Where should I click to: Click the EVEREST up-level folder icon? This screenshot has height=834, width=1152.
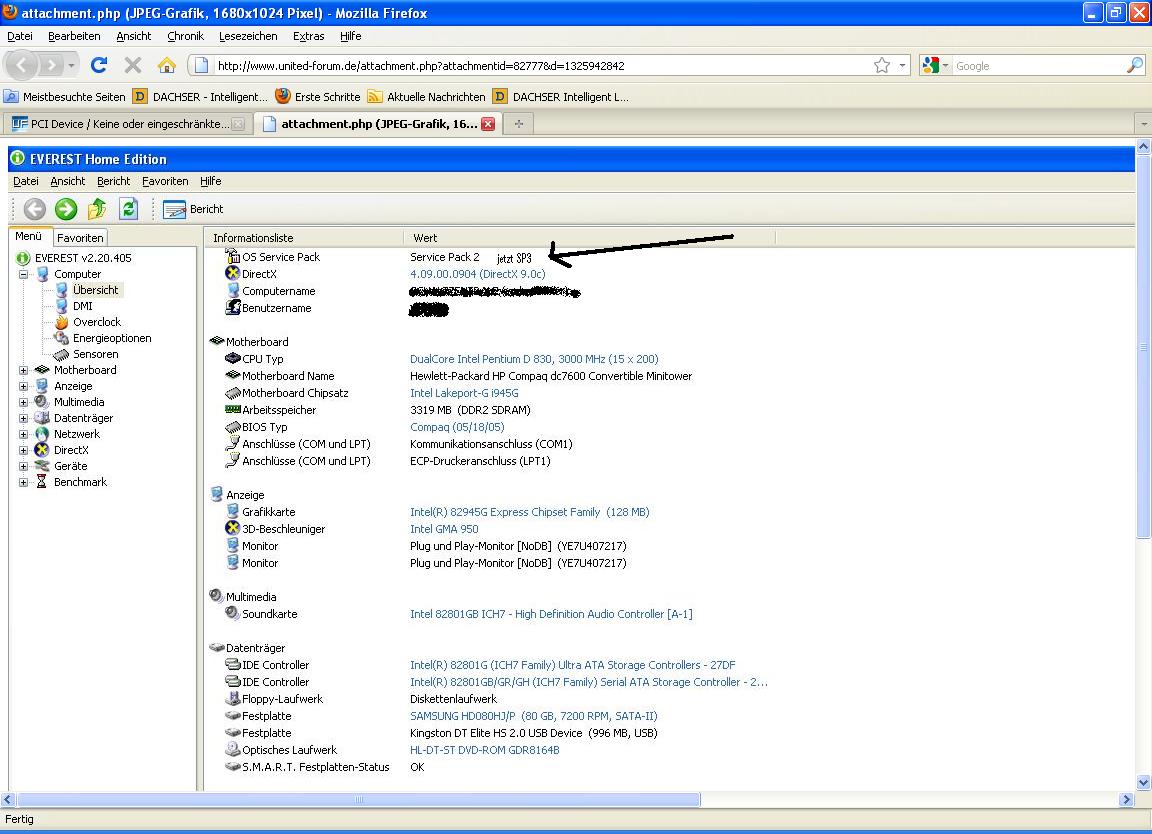coord(97,209)
